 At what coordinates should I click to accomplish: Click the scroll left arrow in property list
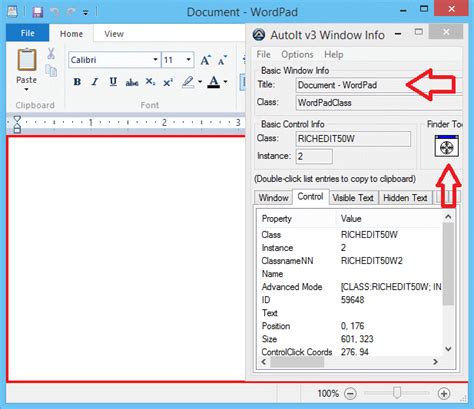tap(264, 362)
